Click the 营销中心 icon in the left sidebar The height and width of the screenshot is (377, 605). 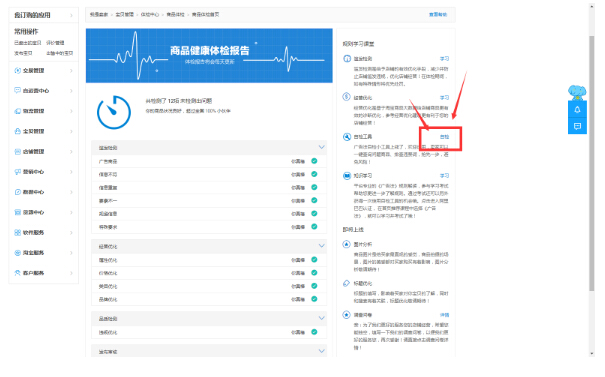[17, 172]
